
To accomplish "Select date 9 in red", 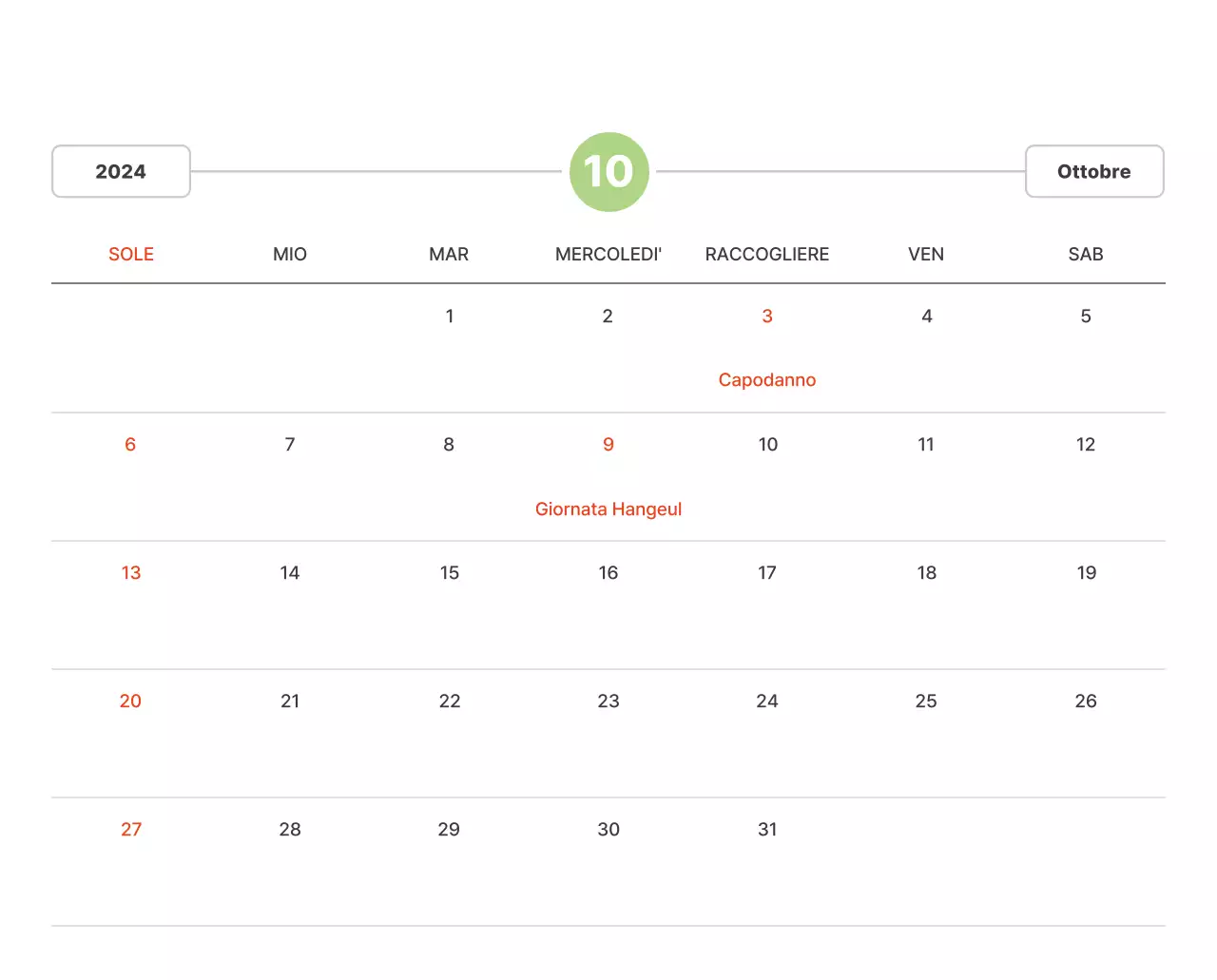I will [608, 445].
